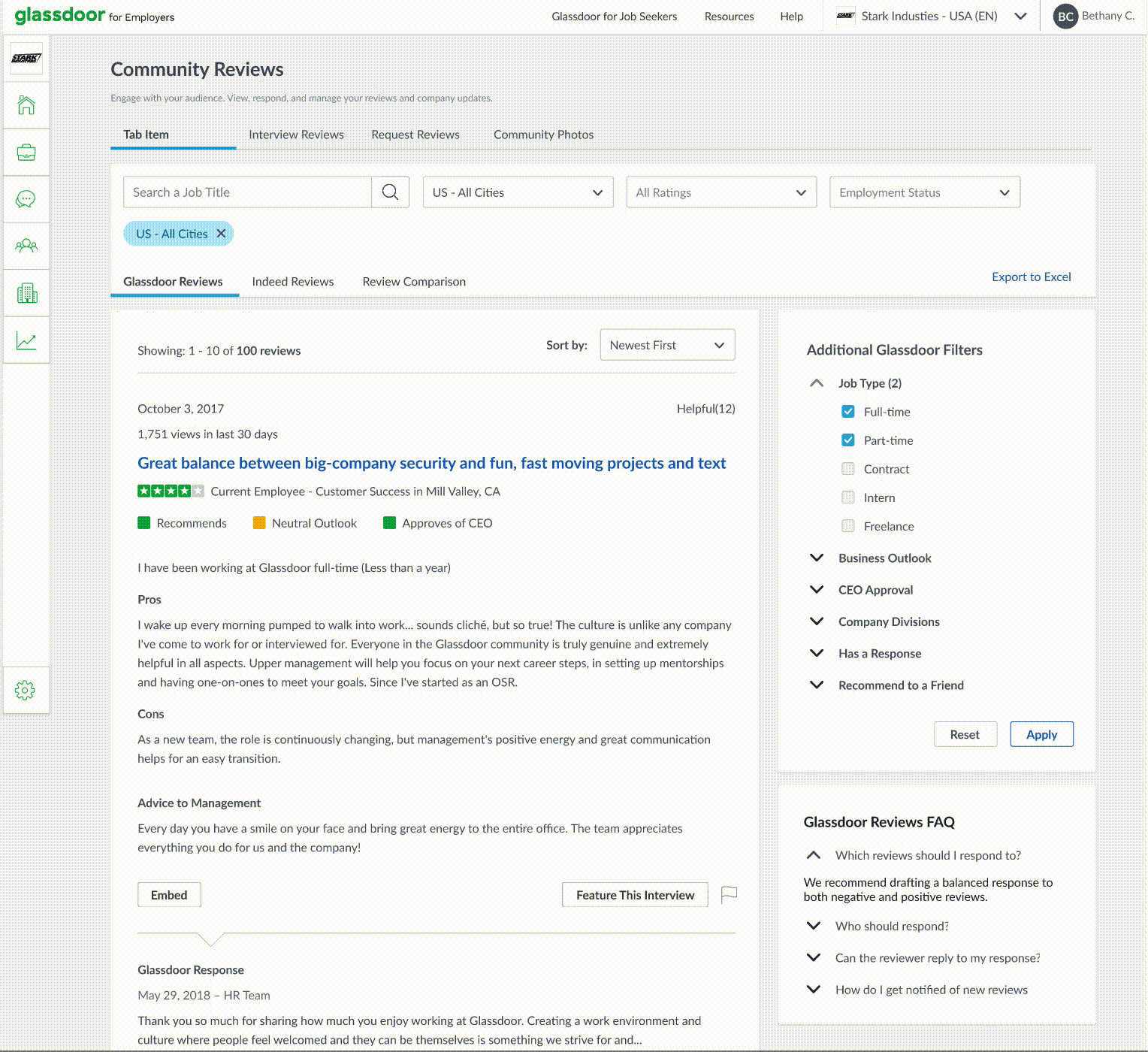Open the Stark Industries company switcher dropdown
This screenshot has height=1052, width=1148.
tap(1020, 17)
